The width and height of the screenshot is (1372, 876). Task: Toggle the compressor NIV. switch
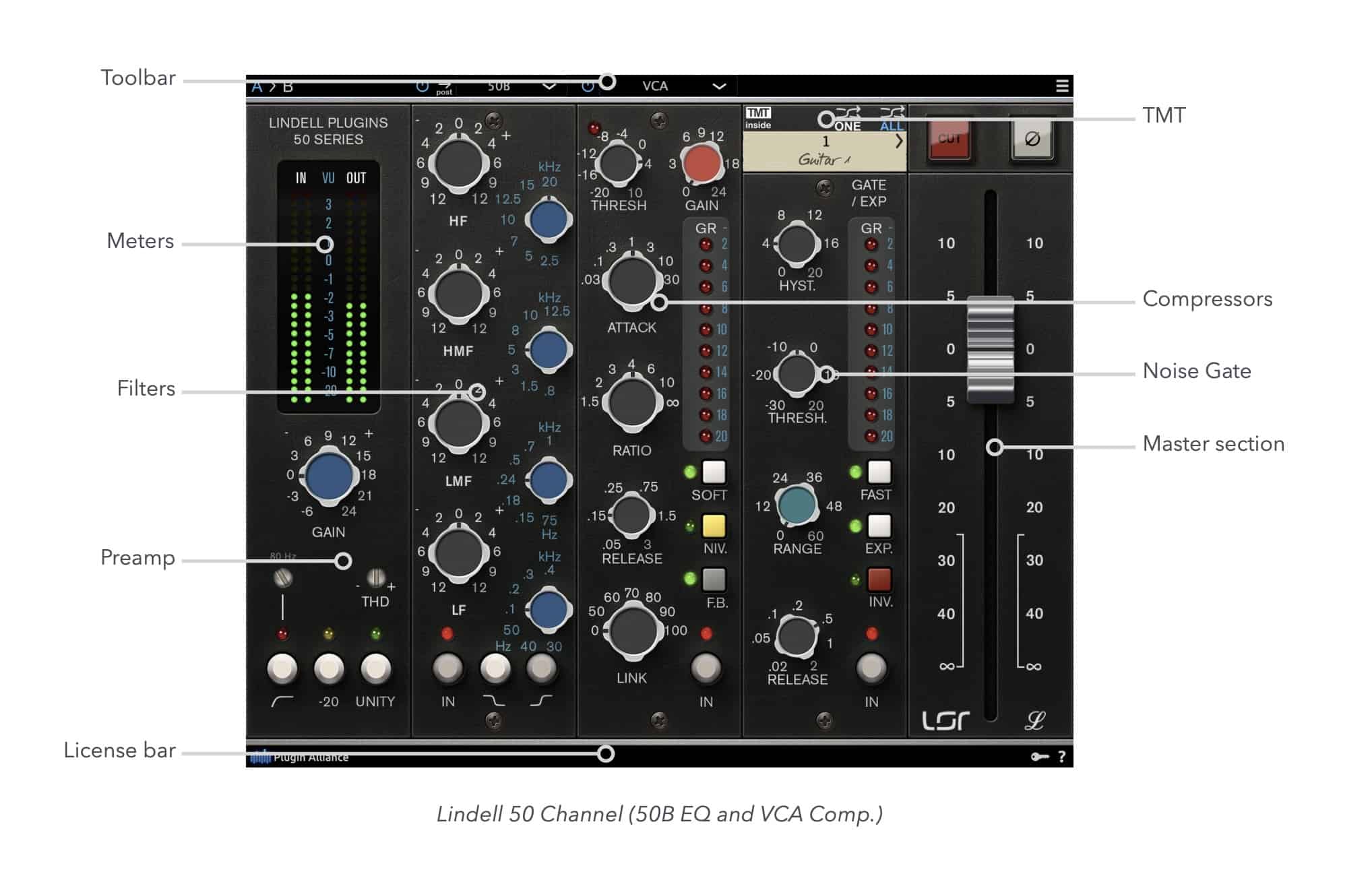[714, 526]
